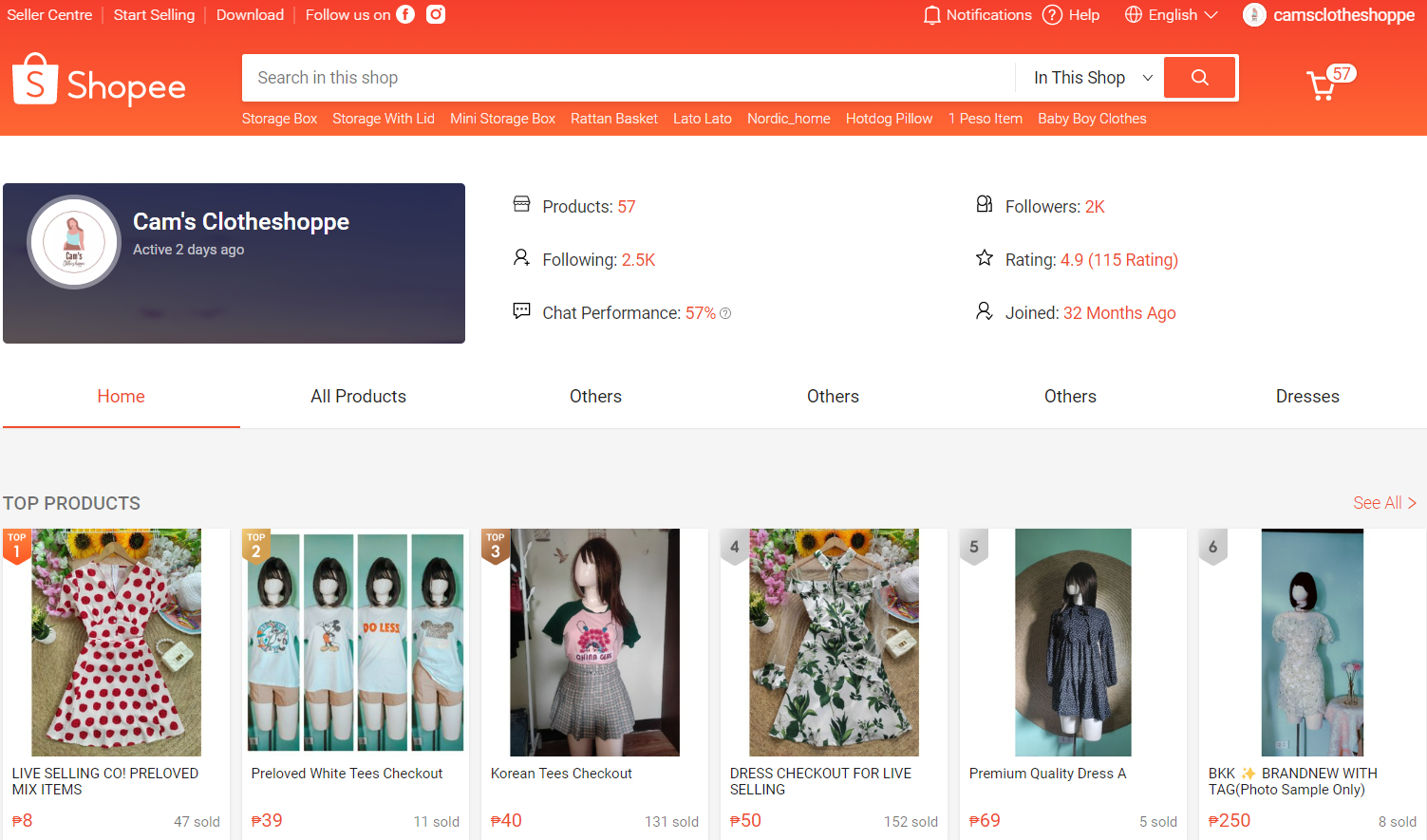Click See All top products

coord(1384,503)
